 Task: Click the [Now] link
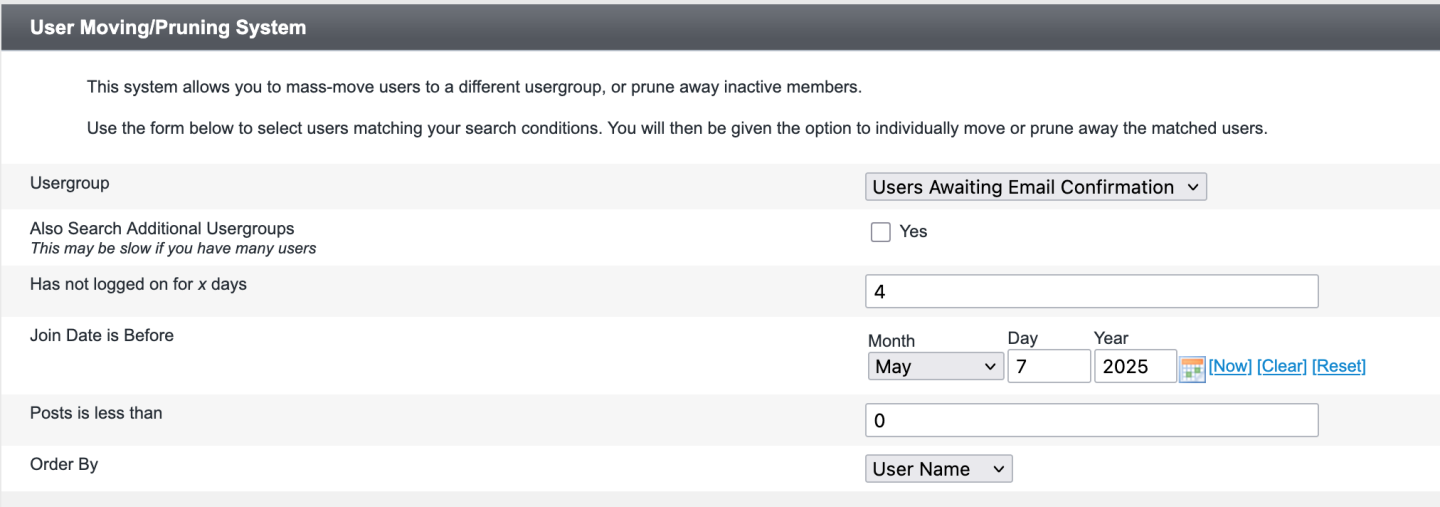[1230, 366]
